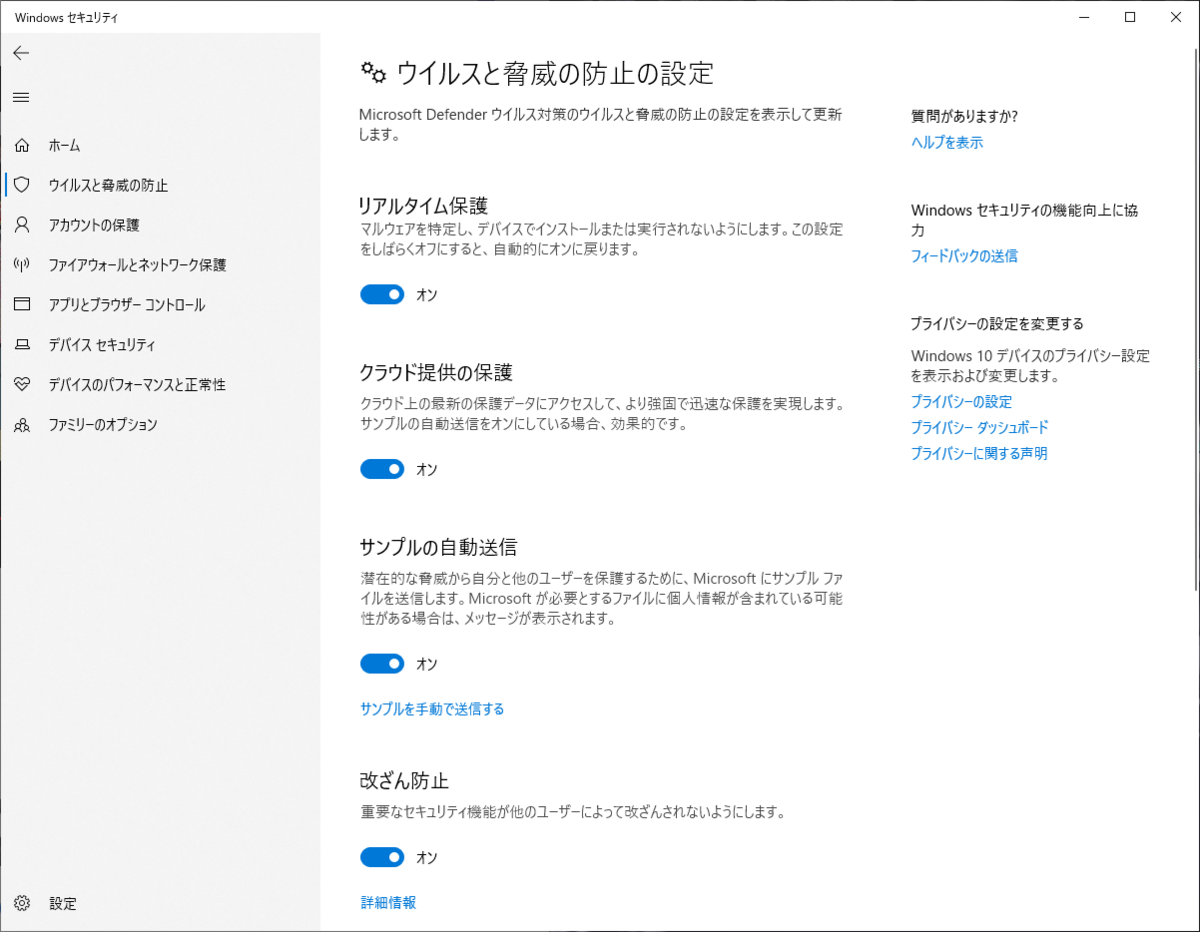The height and width of the screenshot is (932, 1200).
Task: Click the vertical scrollbar on the right
Action: click(1195, 320)
